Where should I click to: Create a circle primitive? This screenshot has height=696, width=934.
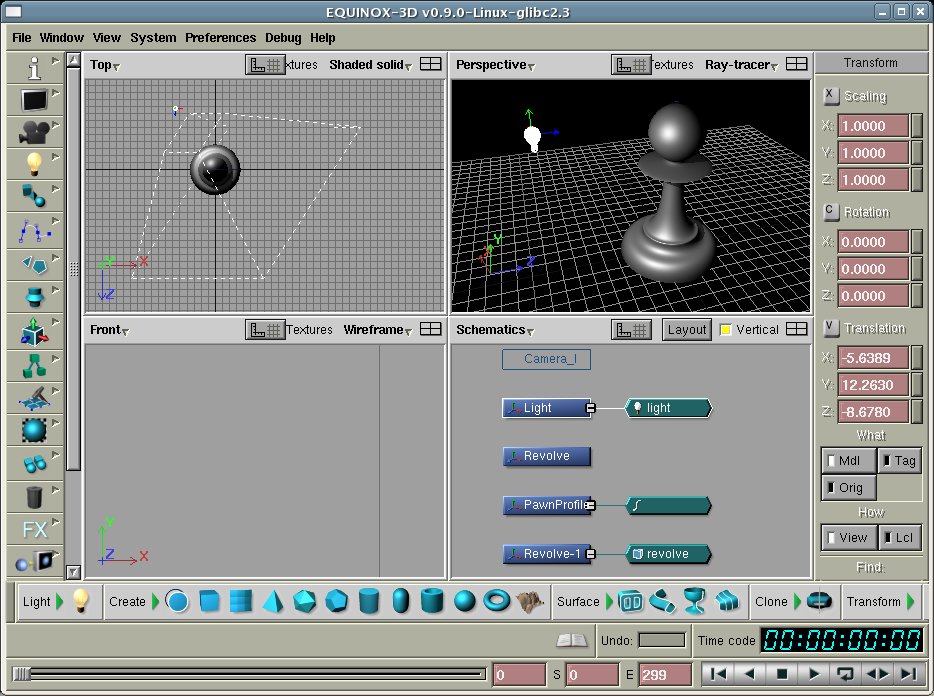pos(177,601)
